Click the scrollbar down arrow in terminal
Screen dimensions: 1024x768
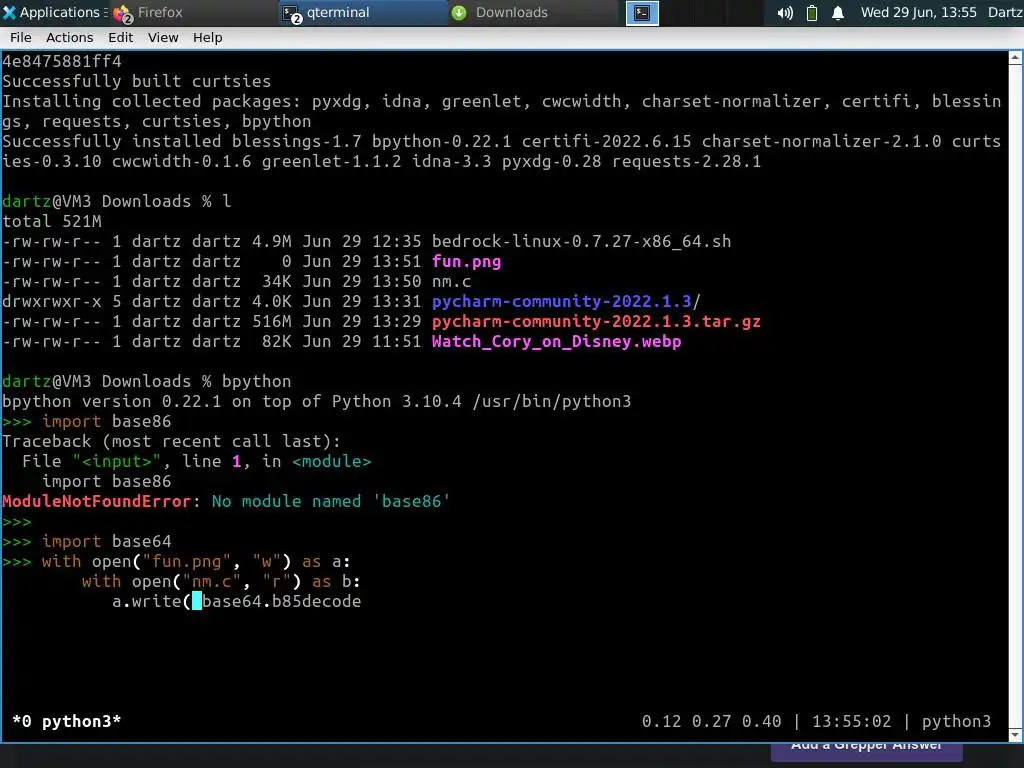1016,735
